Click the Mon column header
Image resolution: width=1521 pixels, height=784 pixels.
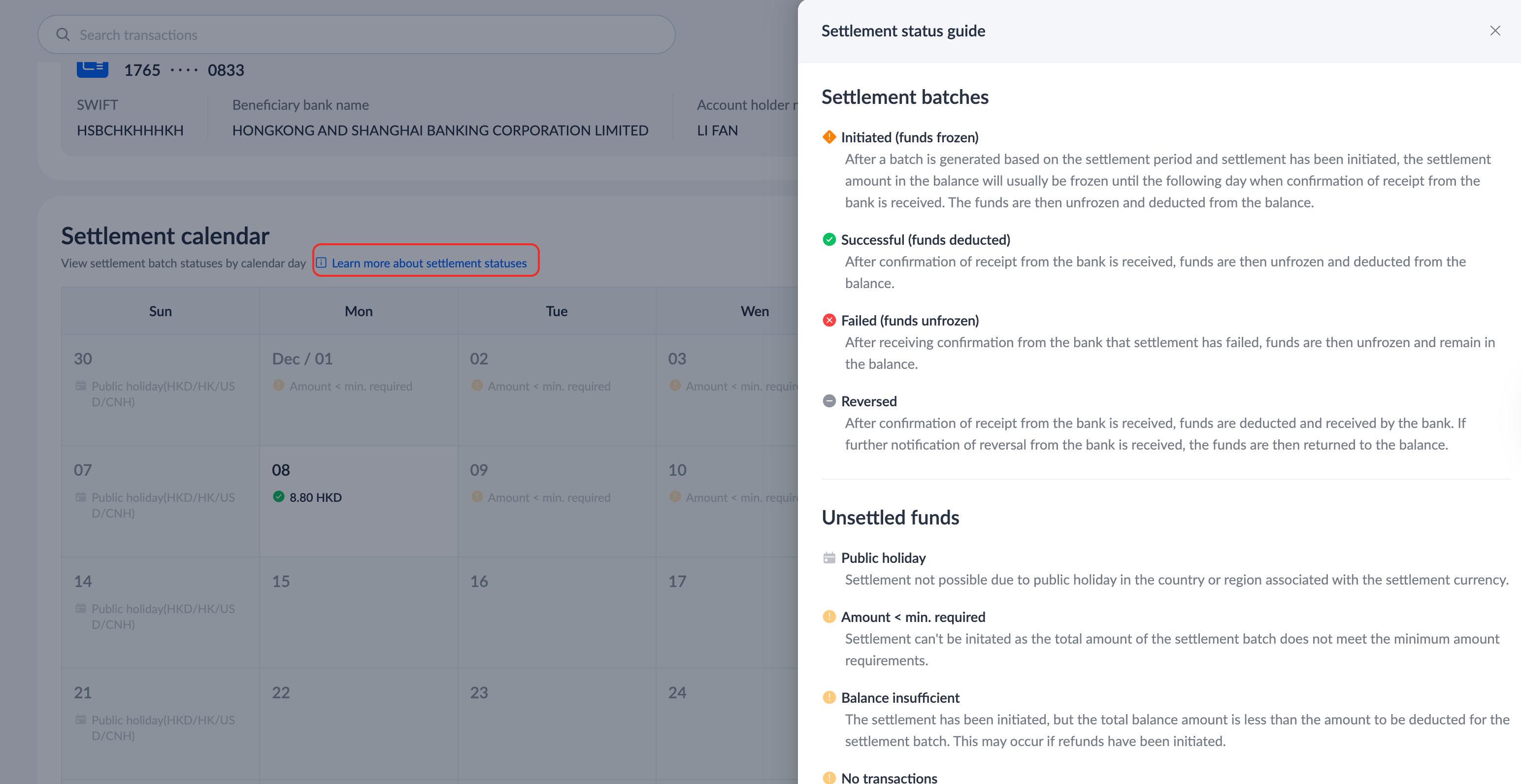coord(359,311)
